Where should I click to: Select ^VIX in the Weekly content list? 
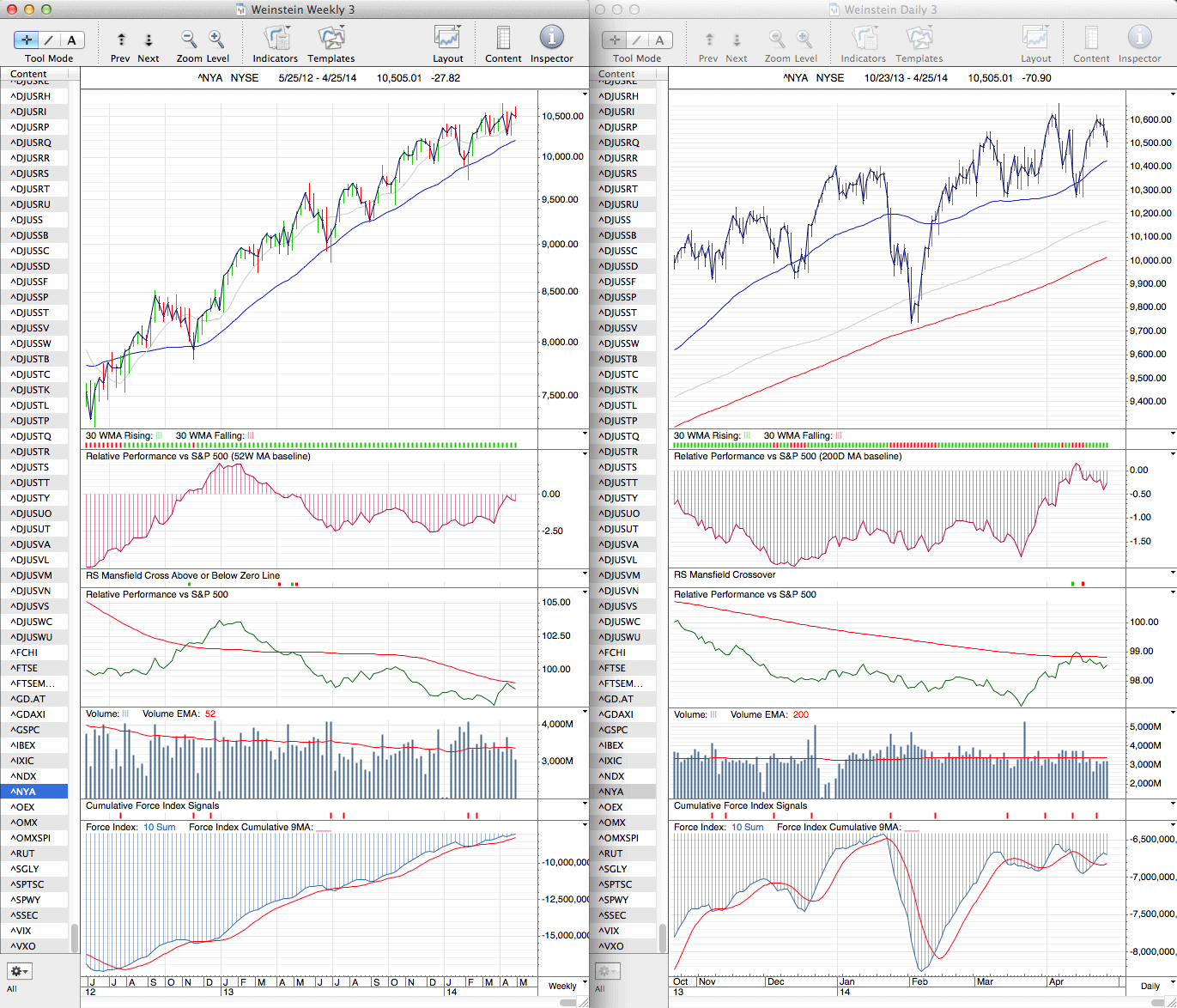tap(21, 931)
